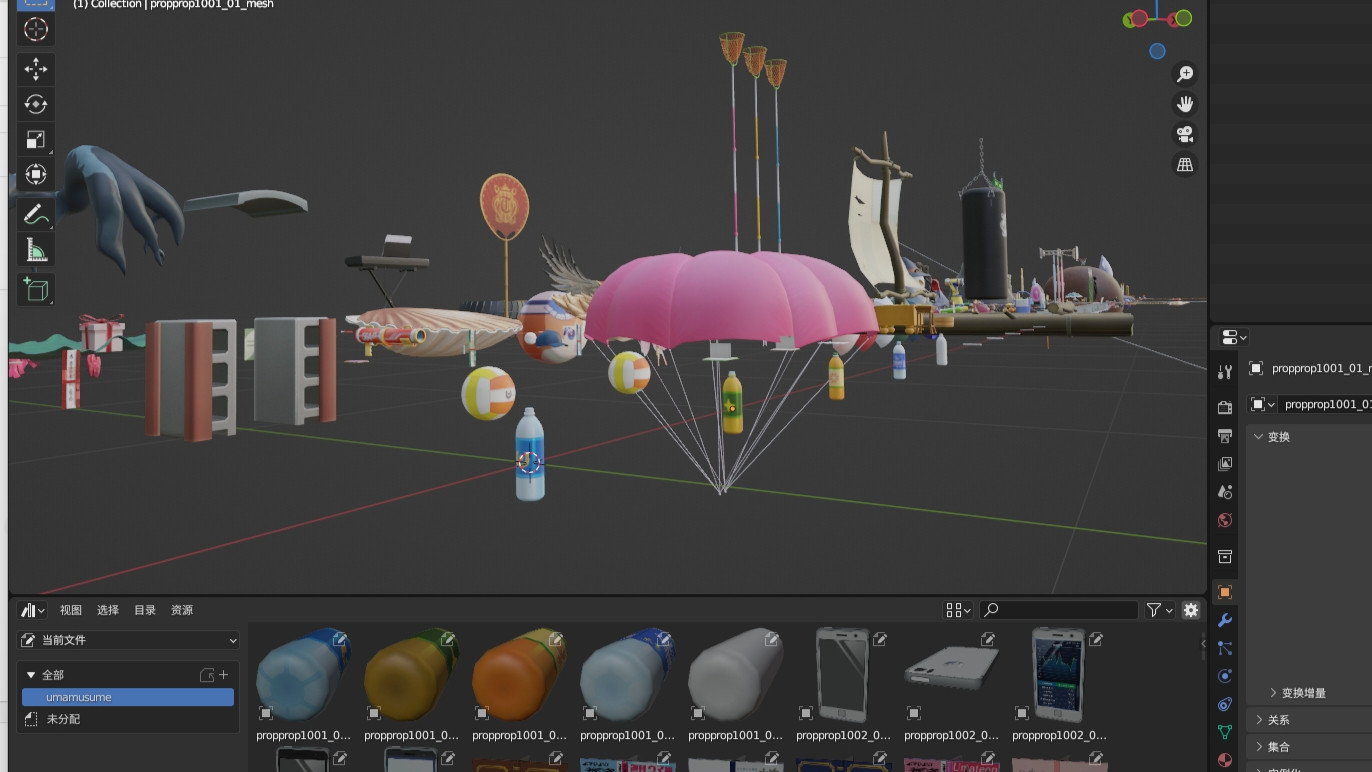The height and width of the screenshot is (772, 1372).
Task: Select the Rotate tool
Action: 36,104
